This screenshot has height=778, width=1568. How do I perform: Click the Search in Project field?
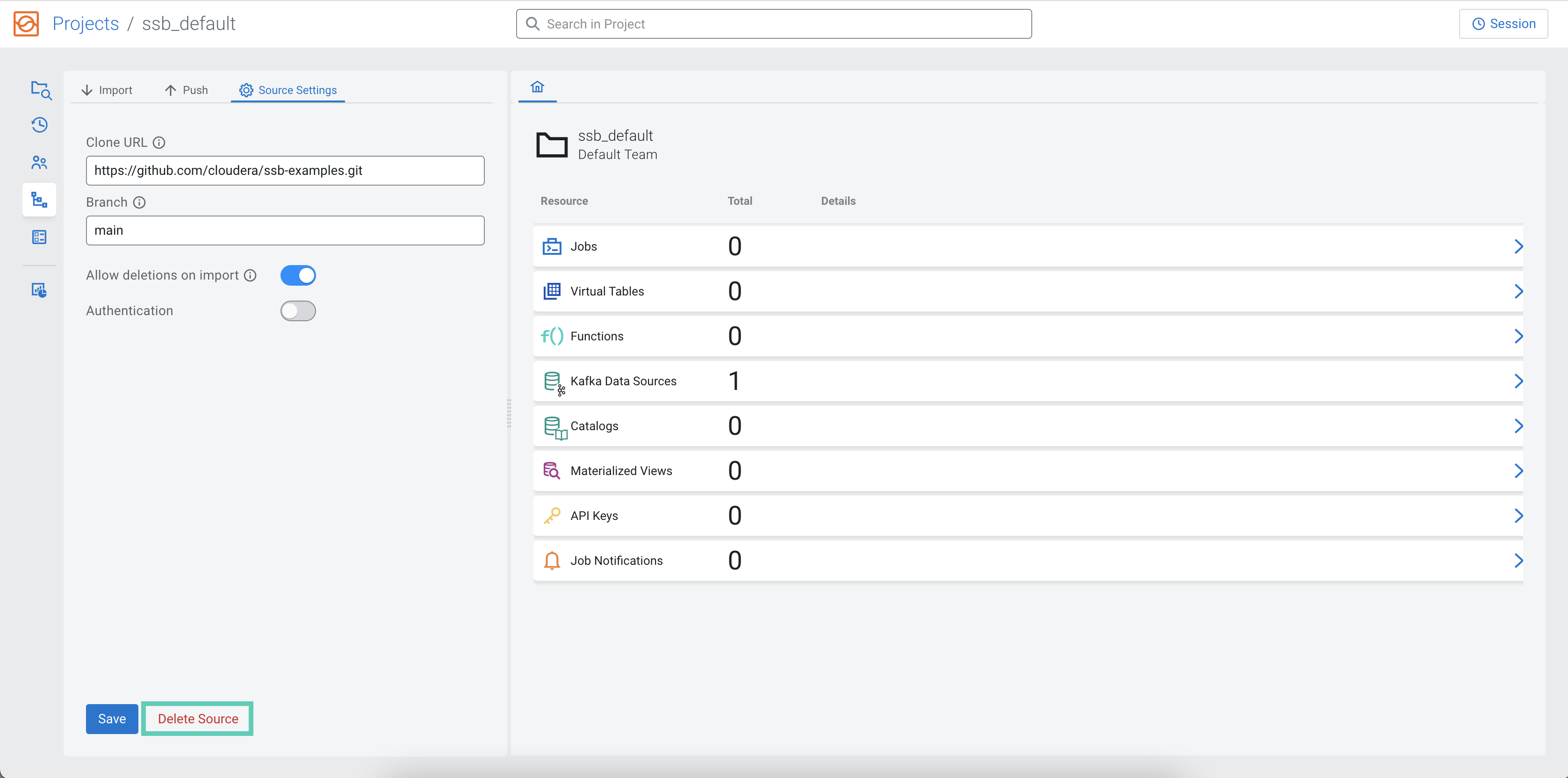pos(773,24)
